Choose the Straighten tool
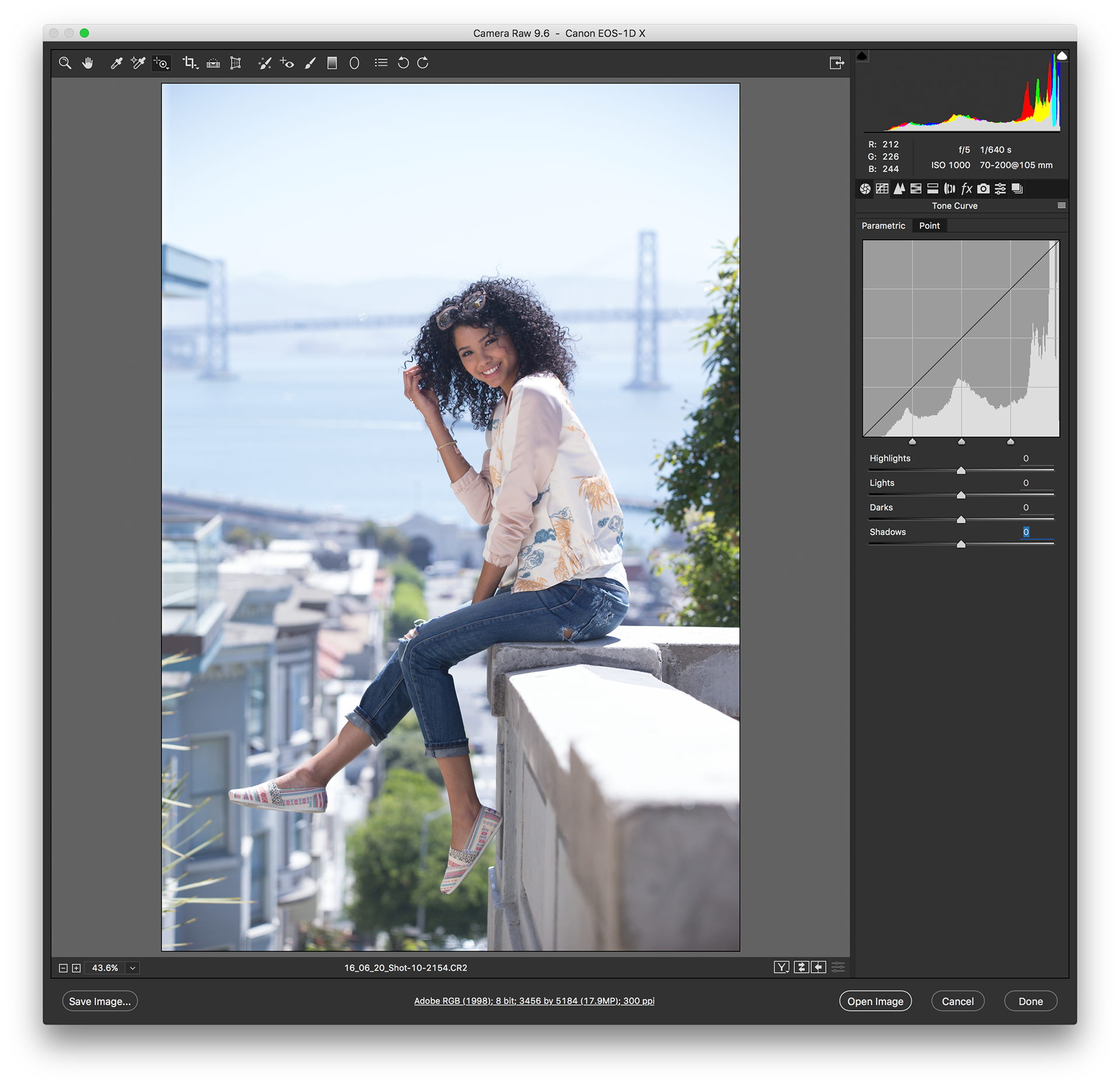Image resolution: width=1120 pixels, height=1086 pixels. click(x=213, y=63)
